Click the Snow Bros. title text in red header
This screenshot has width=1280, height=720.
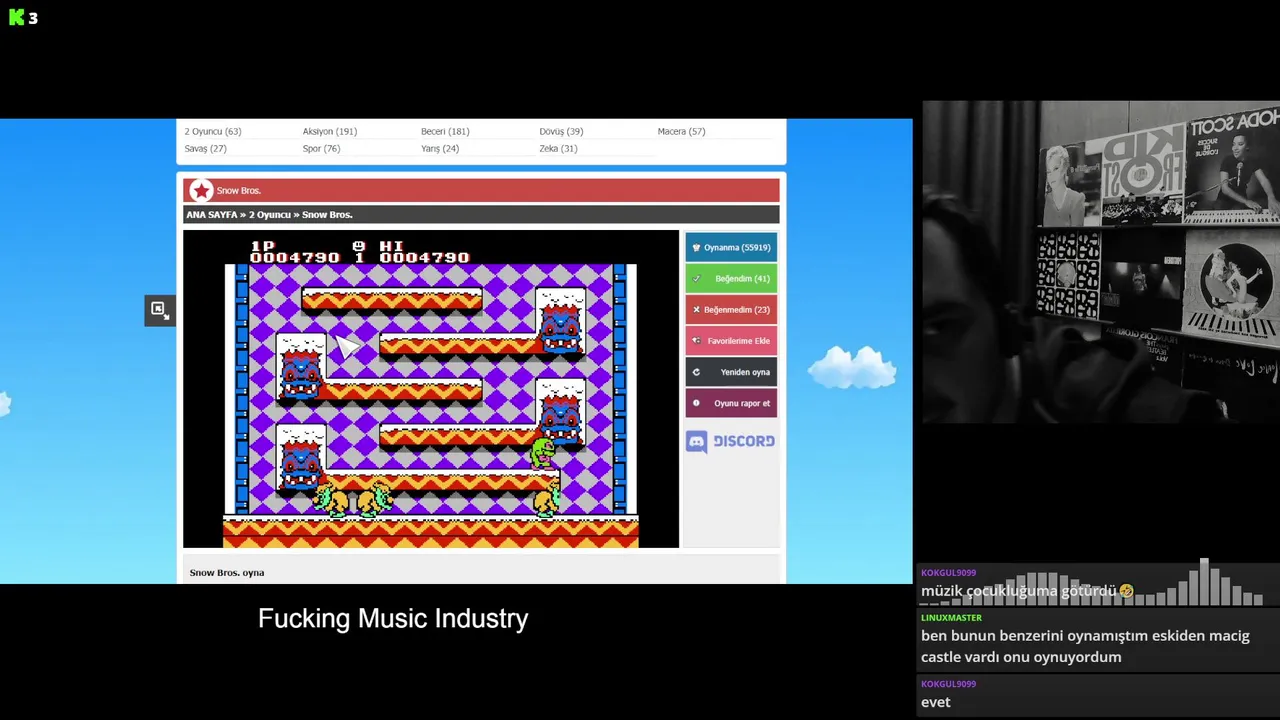point(239,191)
